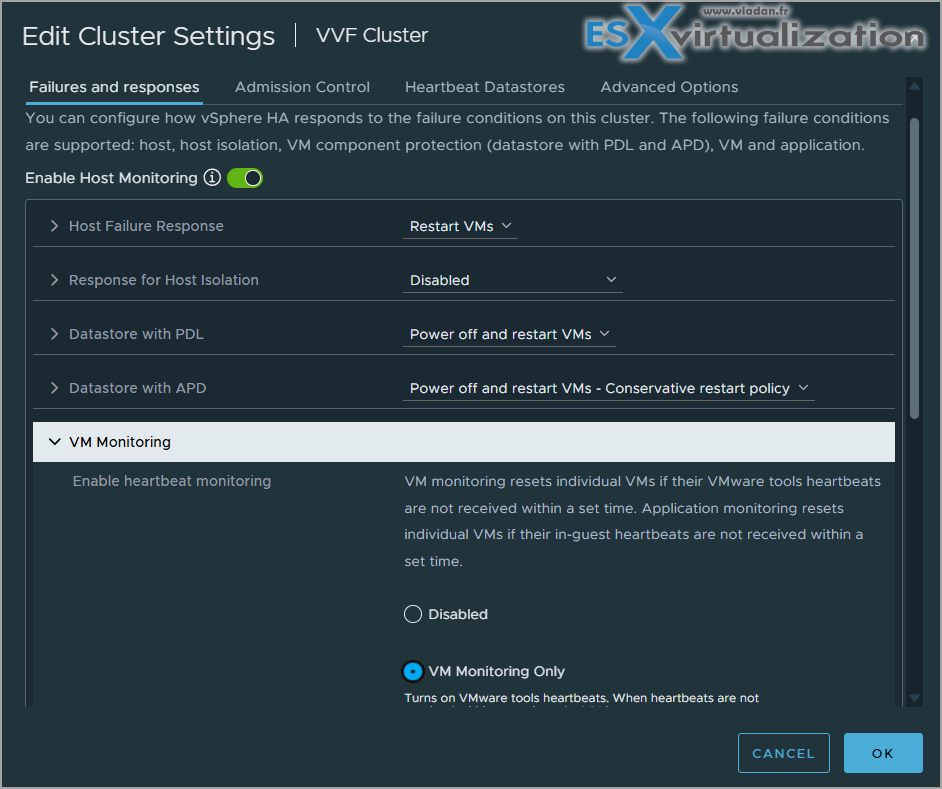Click the scrollbar down arrow
942x789 pixels.
point(914,698)
